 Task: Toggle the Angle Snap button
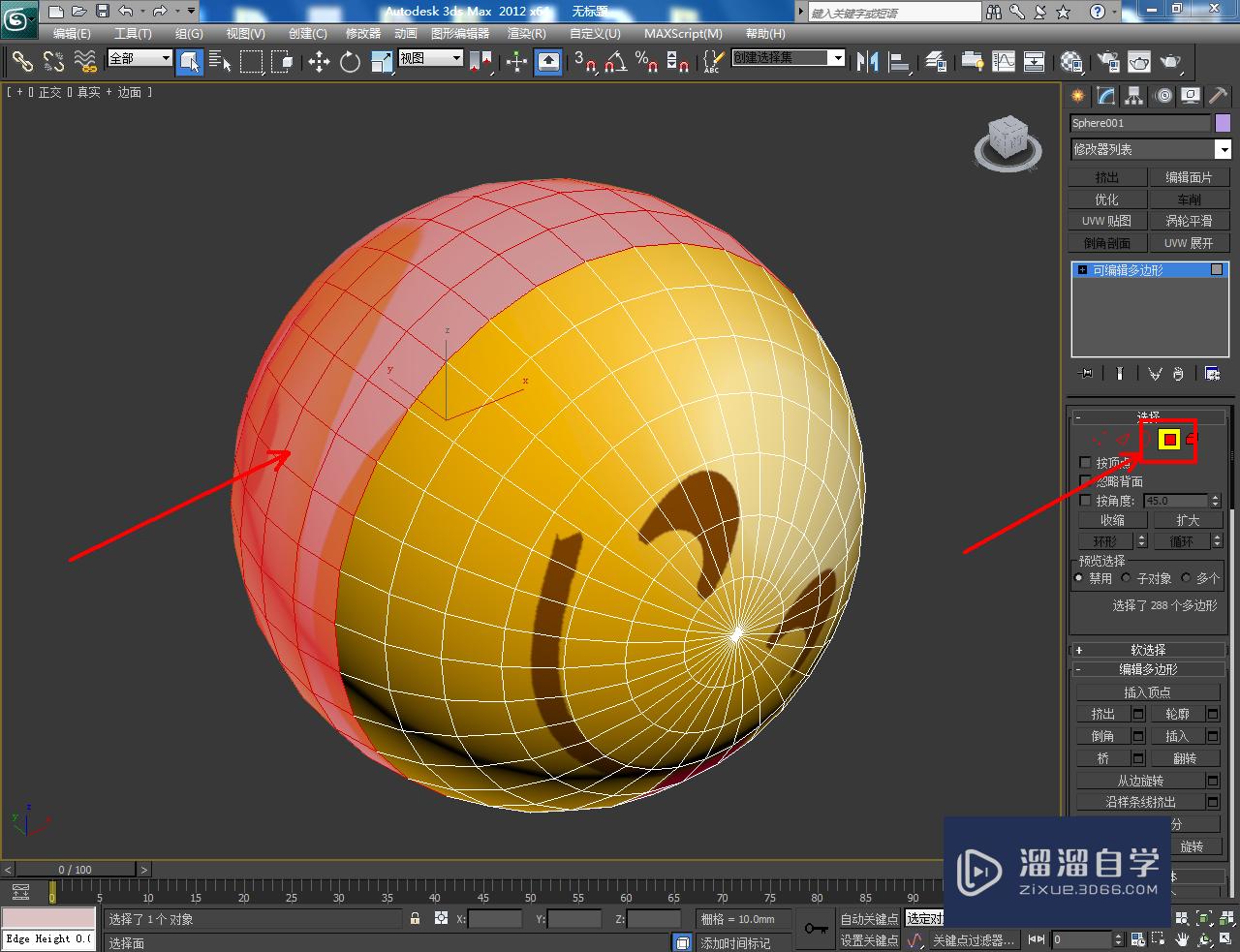point(615,62)
